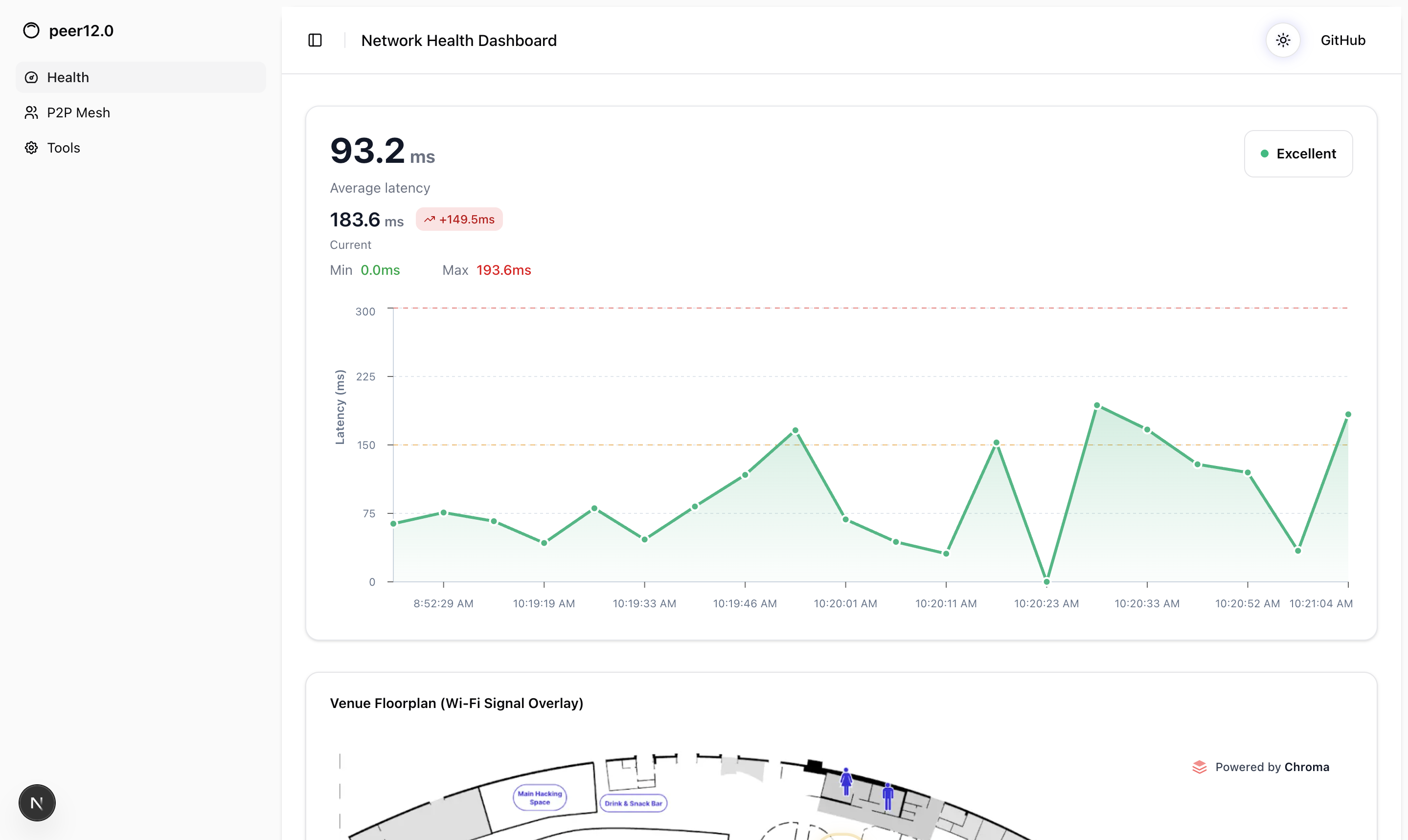Select the Drink & Snack Bar label
Screen dimensions: 1408x840
pos(633,803)
